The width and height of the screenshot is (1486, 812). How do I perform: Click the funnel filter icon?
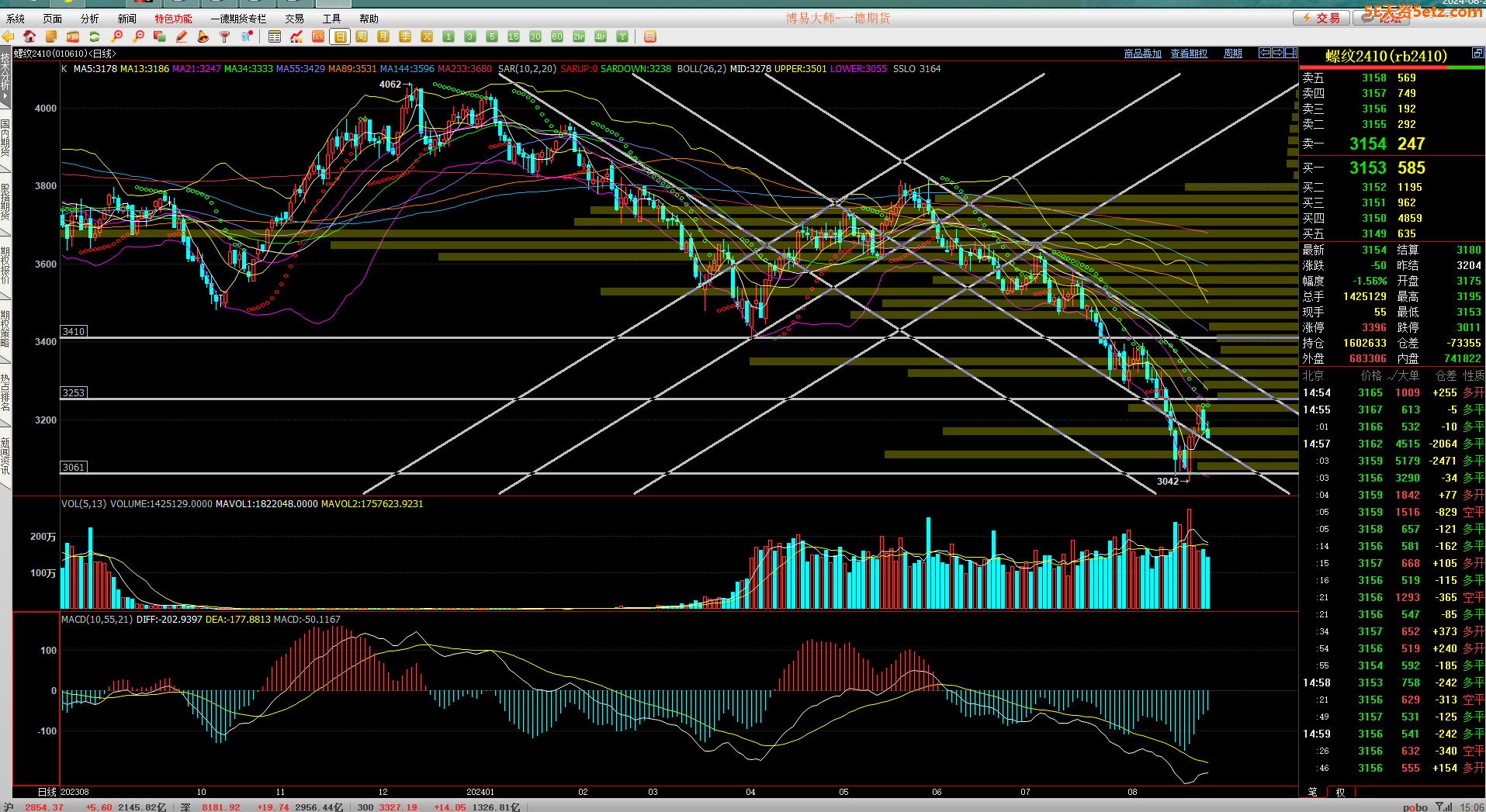225,36
